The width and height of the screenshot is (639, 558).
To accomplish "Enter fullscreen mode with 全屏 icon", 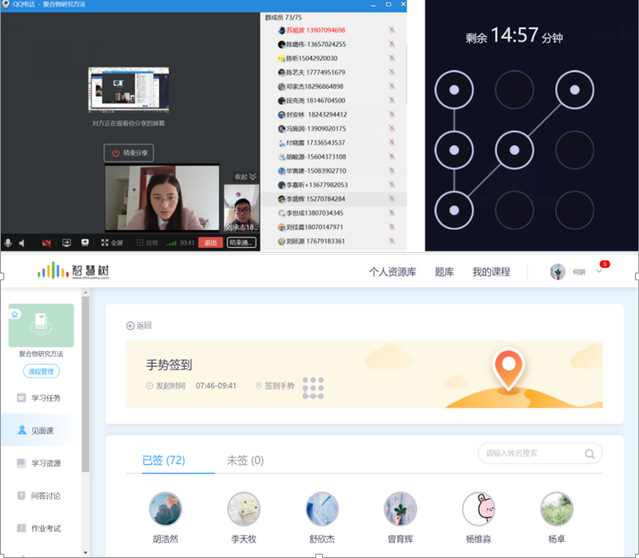I will click(112, 242).
